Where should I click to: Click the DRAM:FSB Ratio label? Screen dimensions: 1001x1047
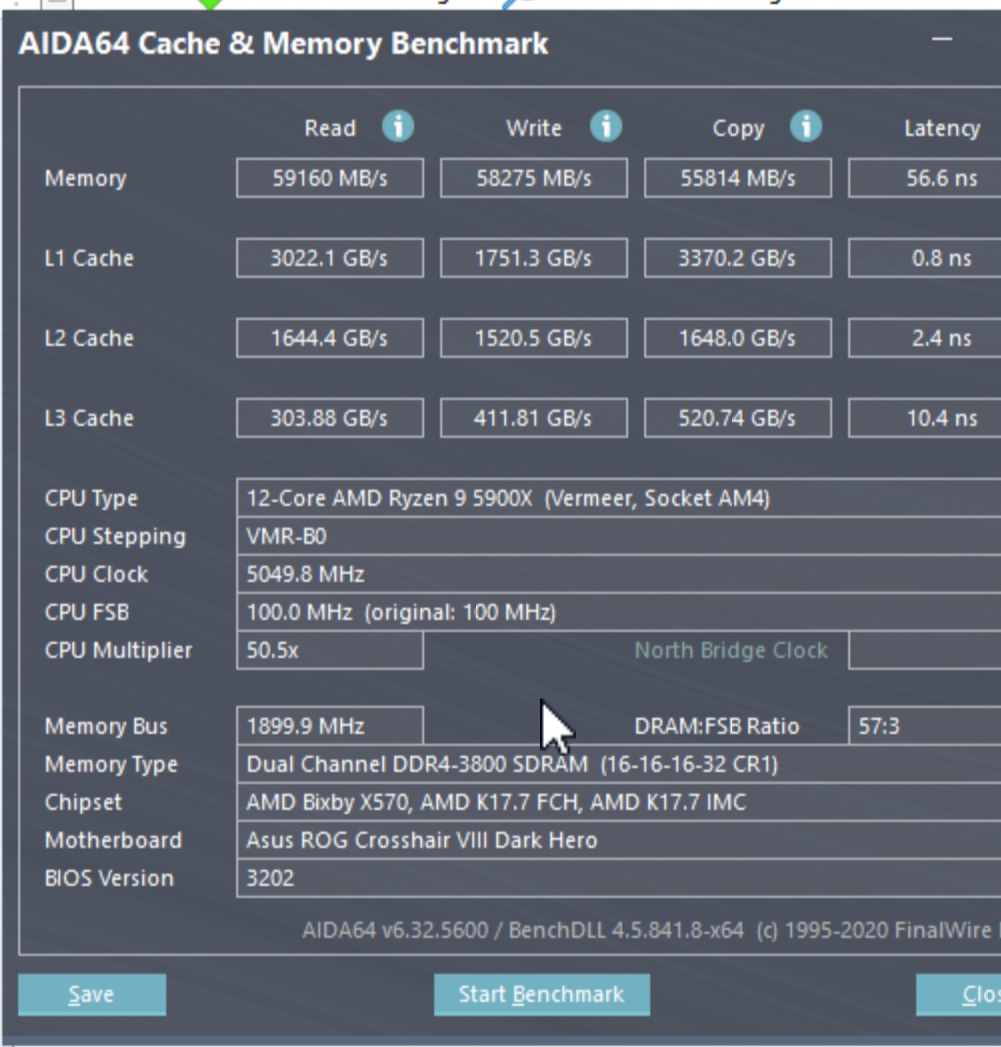point(717,726)
